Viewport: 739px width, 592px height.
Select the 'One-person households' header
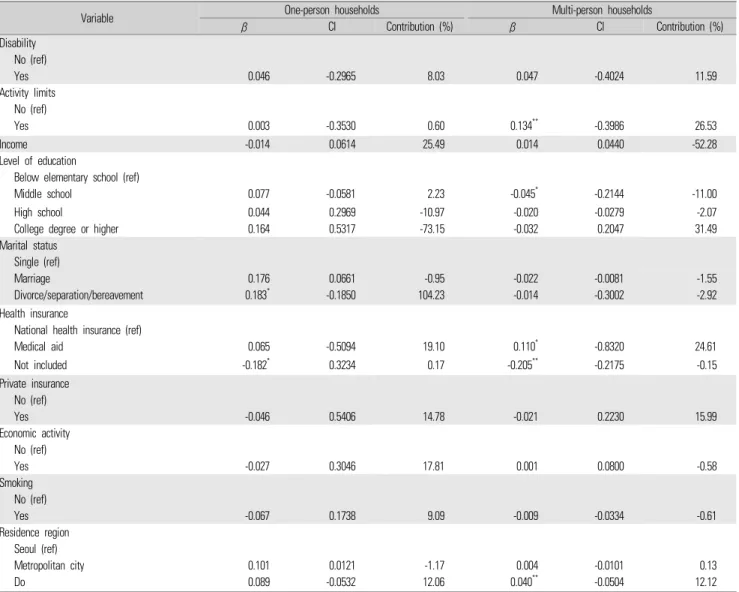pyautogui.click(x=331, y=10)
